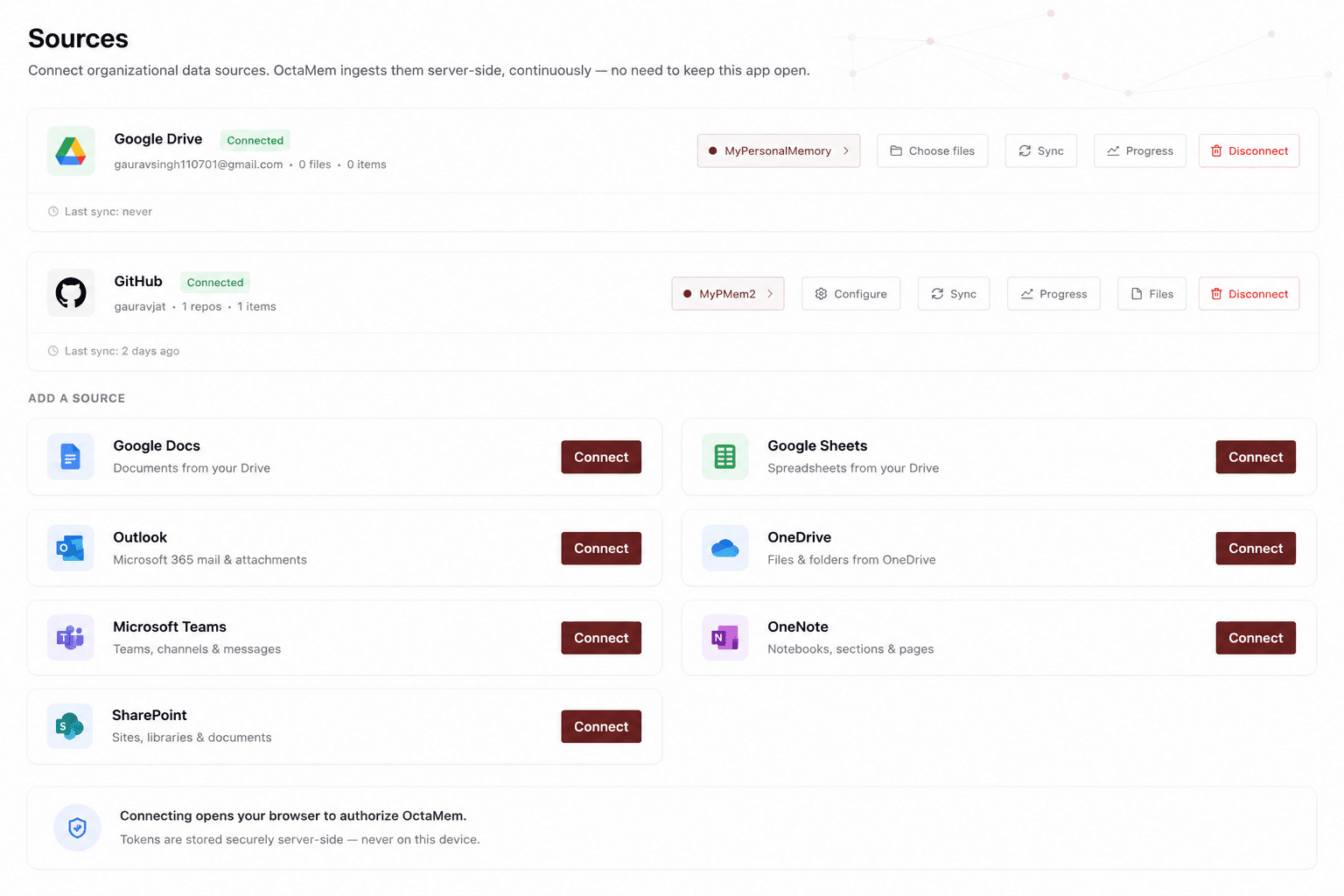
Task: Click the Google Docs icon
Action: point(71,457)
